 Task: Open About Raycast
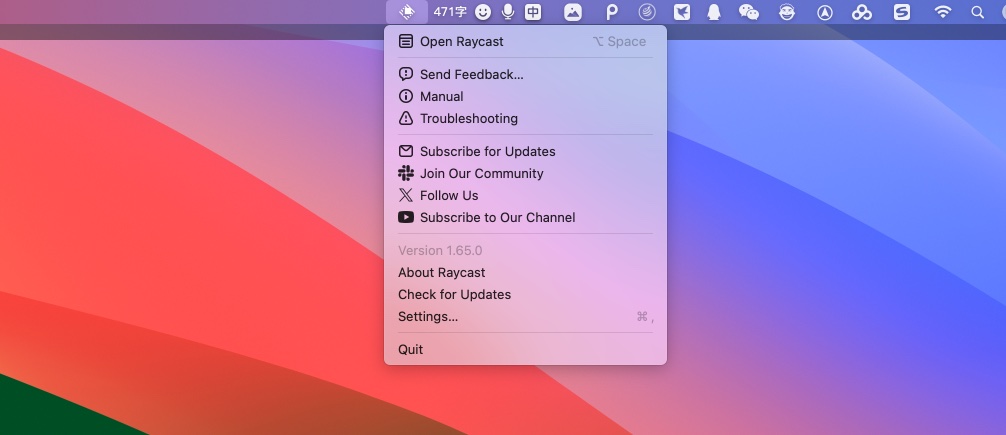pyautogui.click(x=525, y=272)
